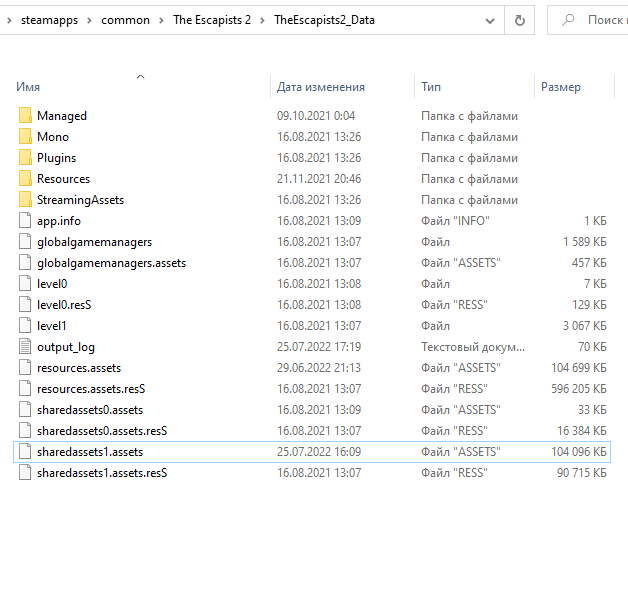Click the StreamingAssets folder icon
This screenshot has width=628, height=610.
coord(25,199)
